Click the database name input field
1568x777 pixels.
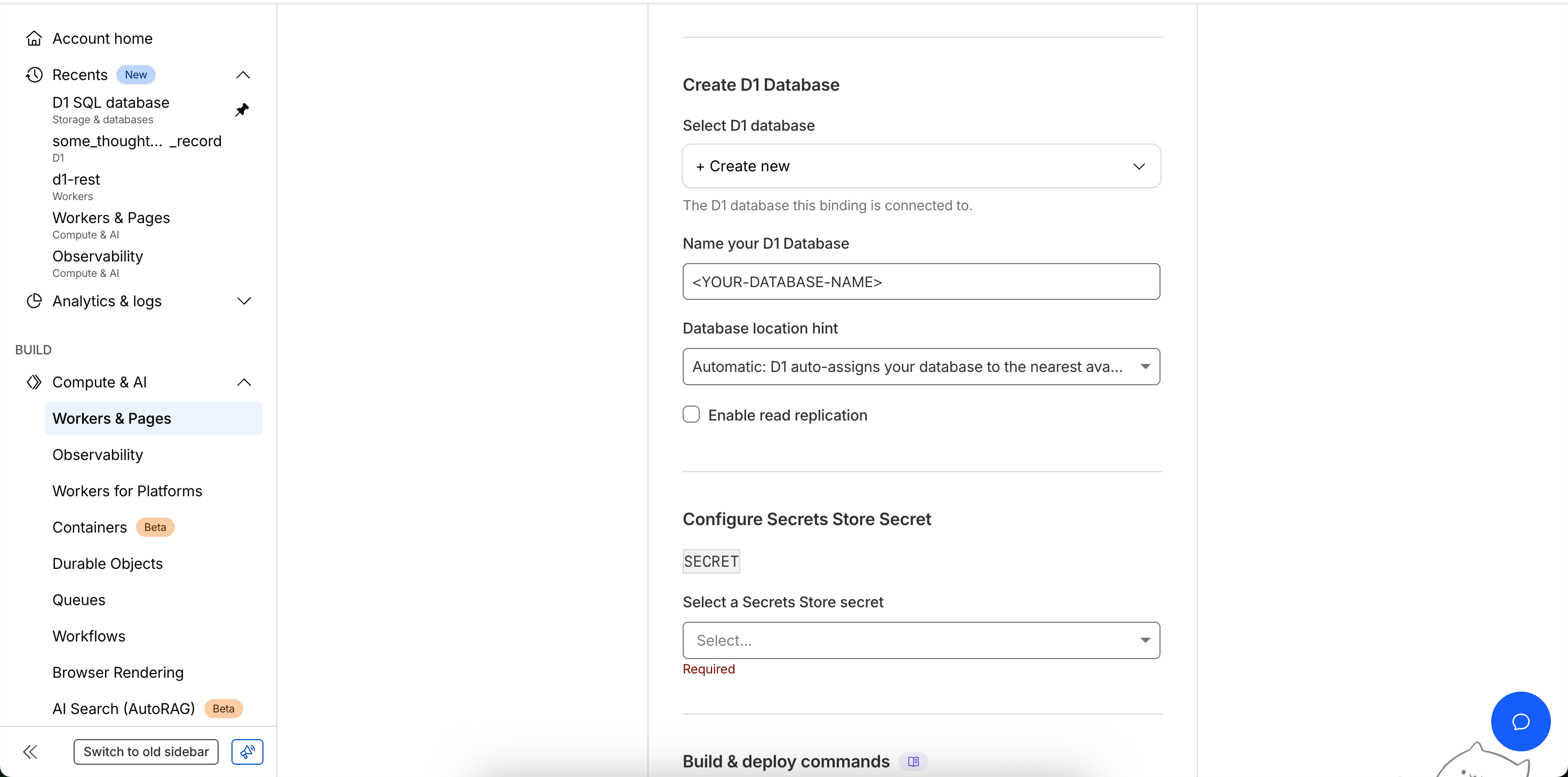(921, 281)
